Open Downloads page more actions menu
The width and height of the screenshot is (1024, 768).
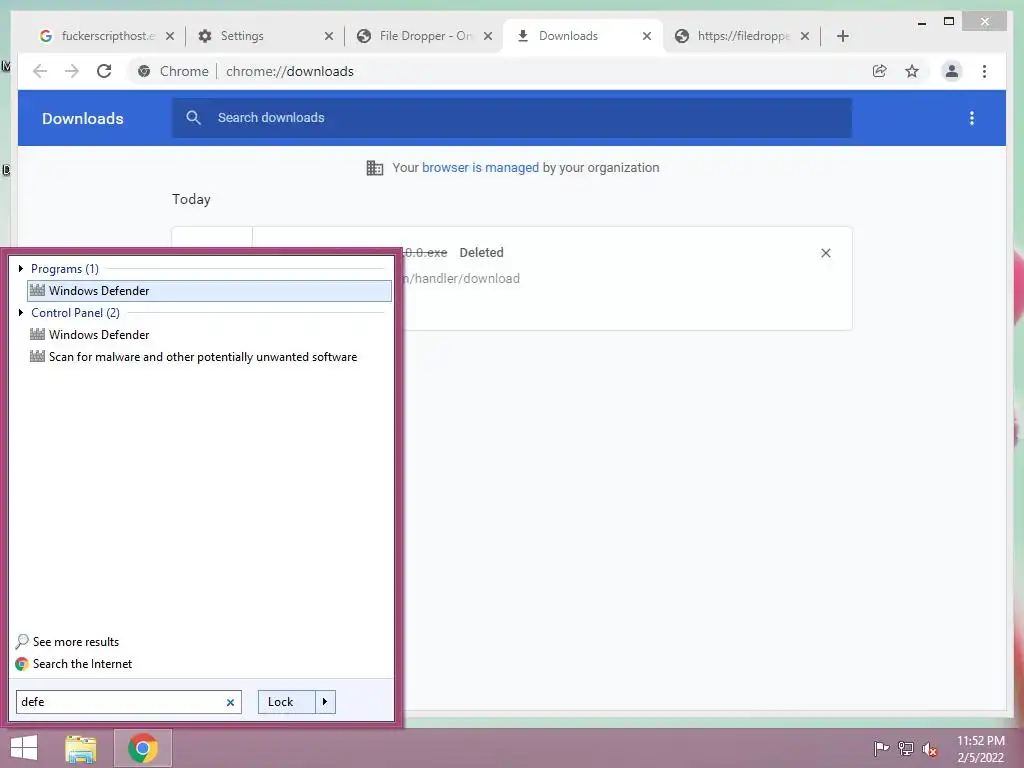coord(972,118)
